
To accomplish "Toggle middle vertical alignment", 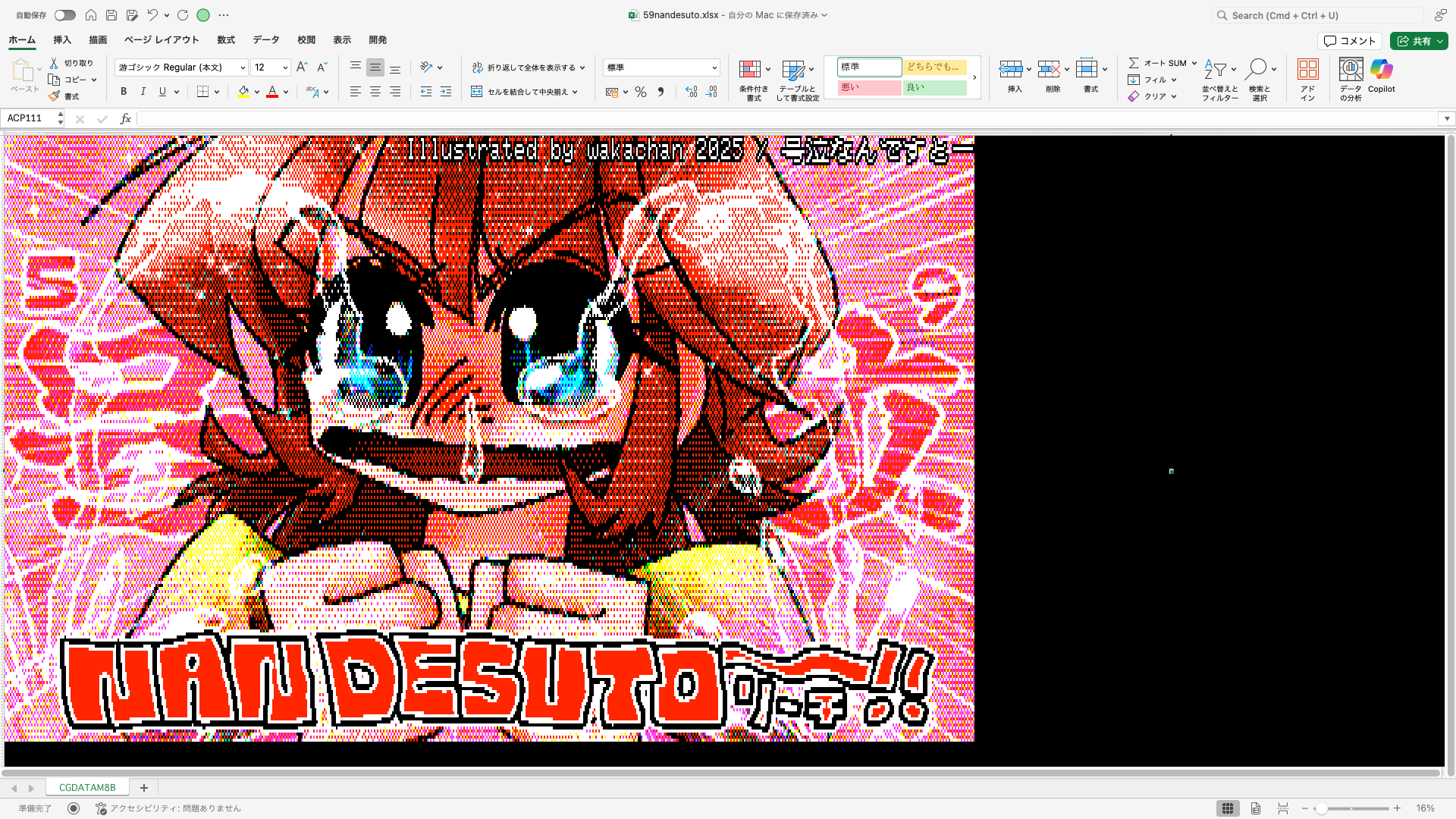I will coord(375,67).
